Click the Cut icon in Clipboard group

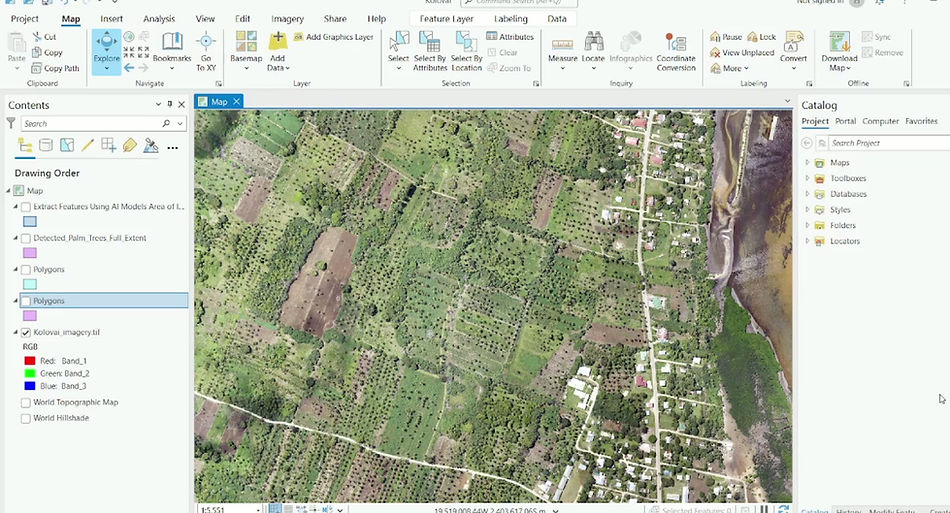coord(37,37)
